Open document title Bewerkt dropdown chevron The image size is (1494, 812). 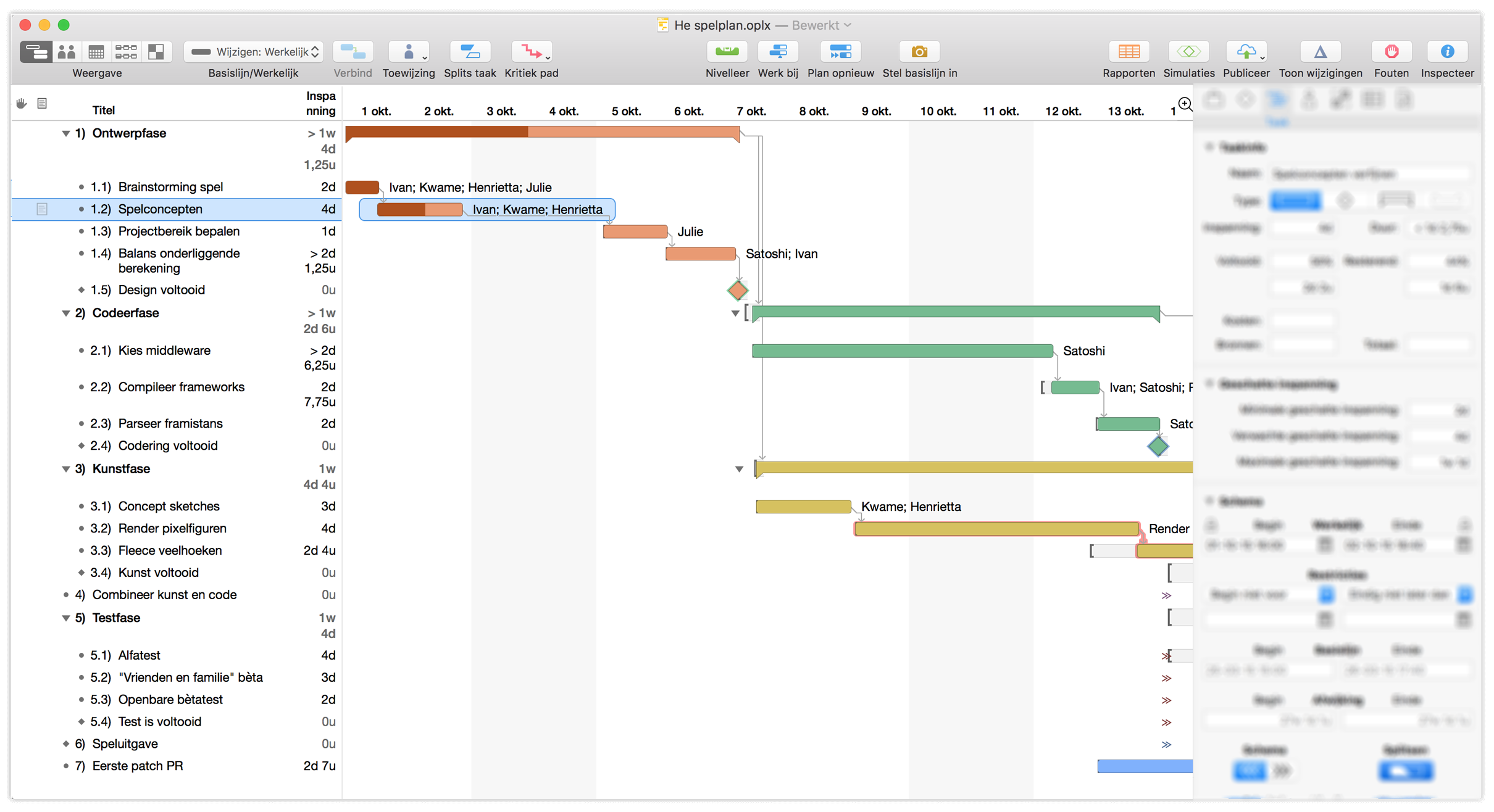coord(848,25)
